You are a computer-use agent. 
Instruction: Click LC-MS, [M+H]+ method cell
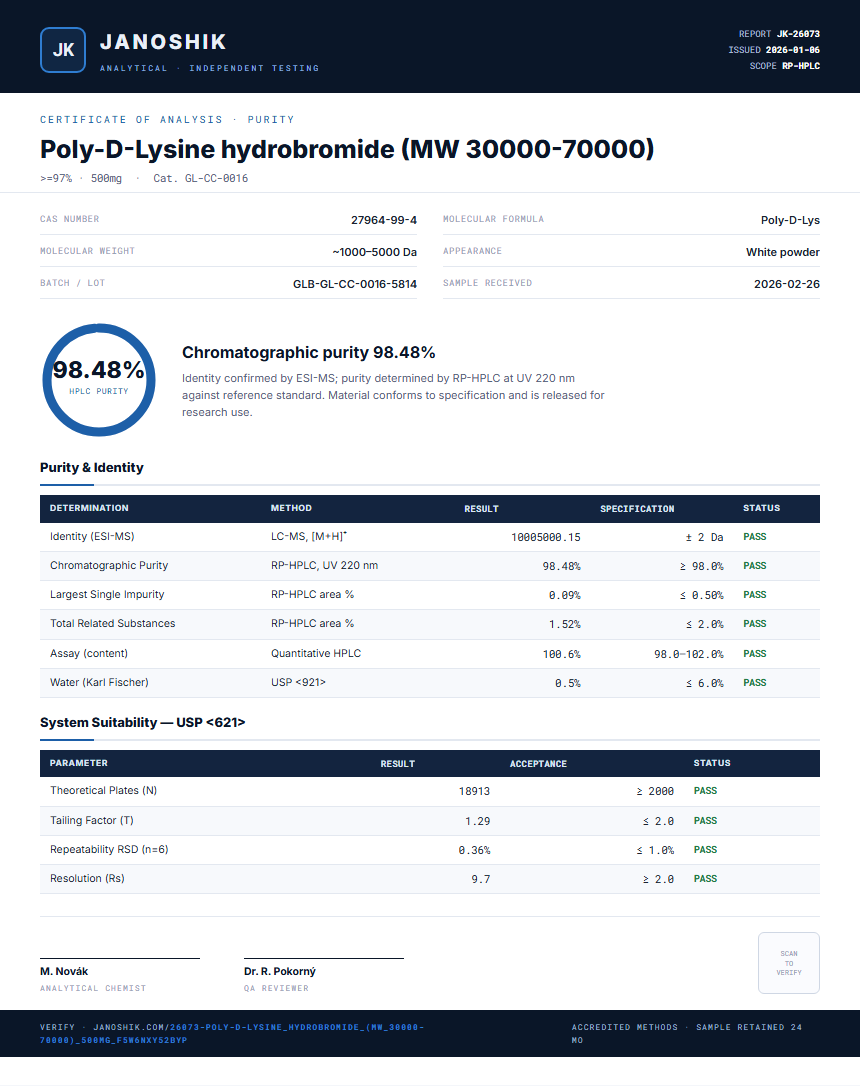click(x=309, y=537)
